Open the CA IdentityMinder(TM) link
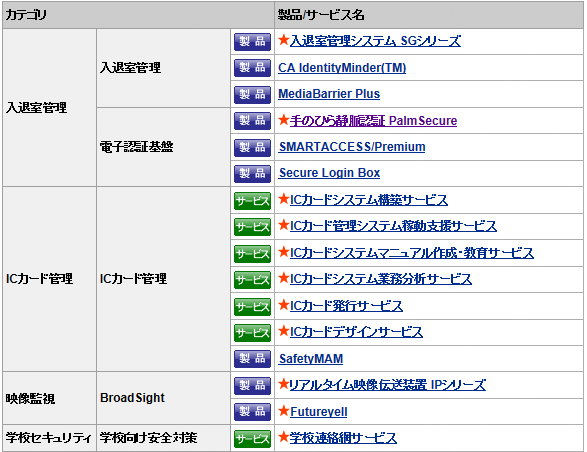Screen dimensions: 587x452 point(342,68)
